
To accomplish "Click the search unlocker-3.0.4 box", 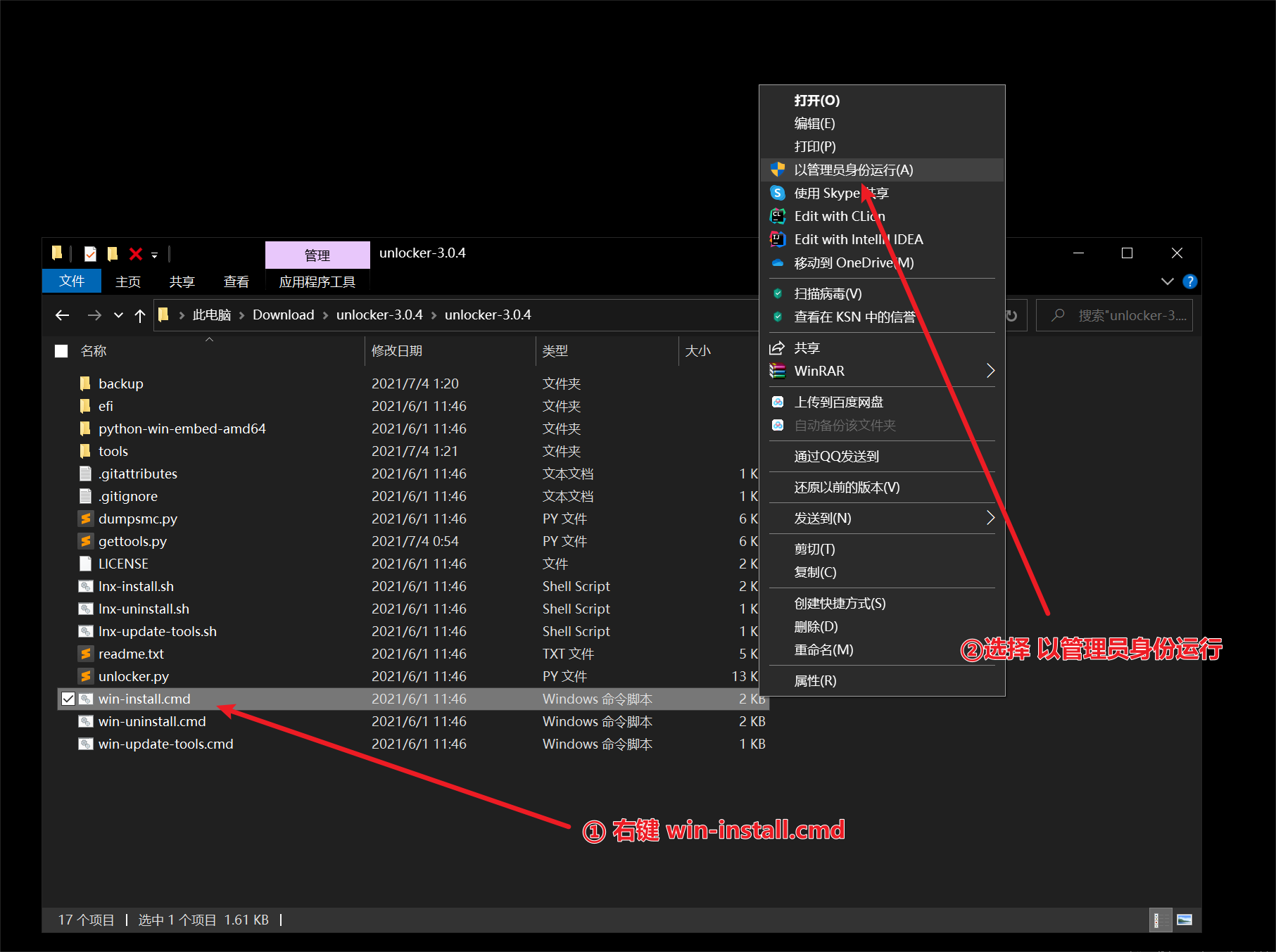I will [1123, 315].
